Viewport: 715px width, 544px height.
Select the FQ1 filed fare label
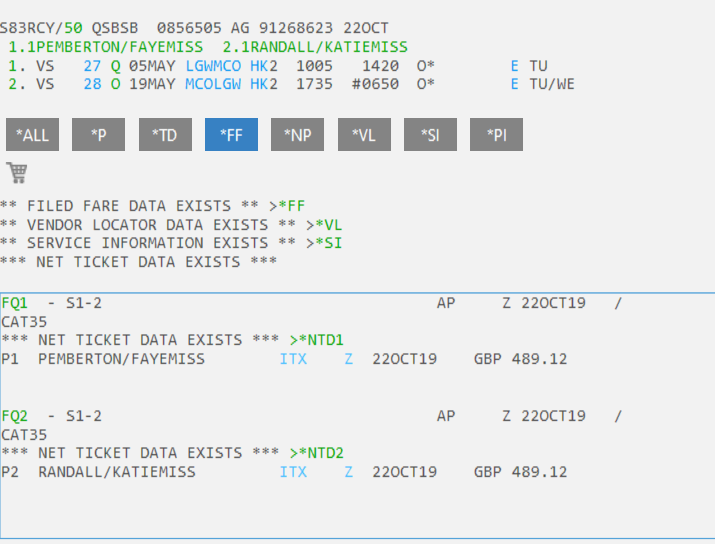tap(15, 303)
